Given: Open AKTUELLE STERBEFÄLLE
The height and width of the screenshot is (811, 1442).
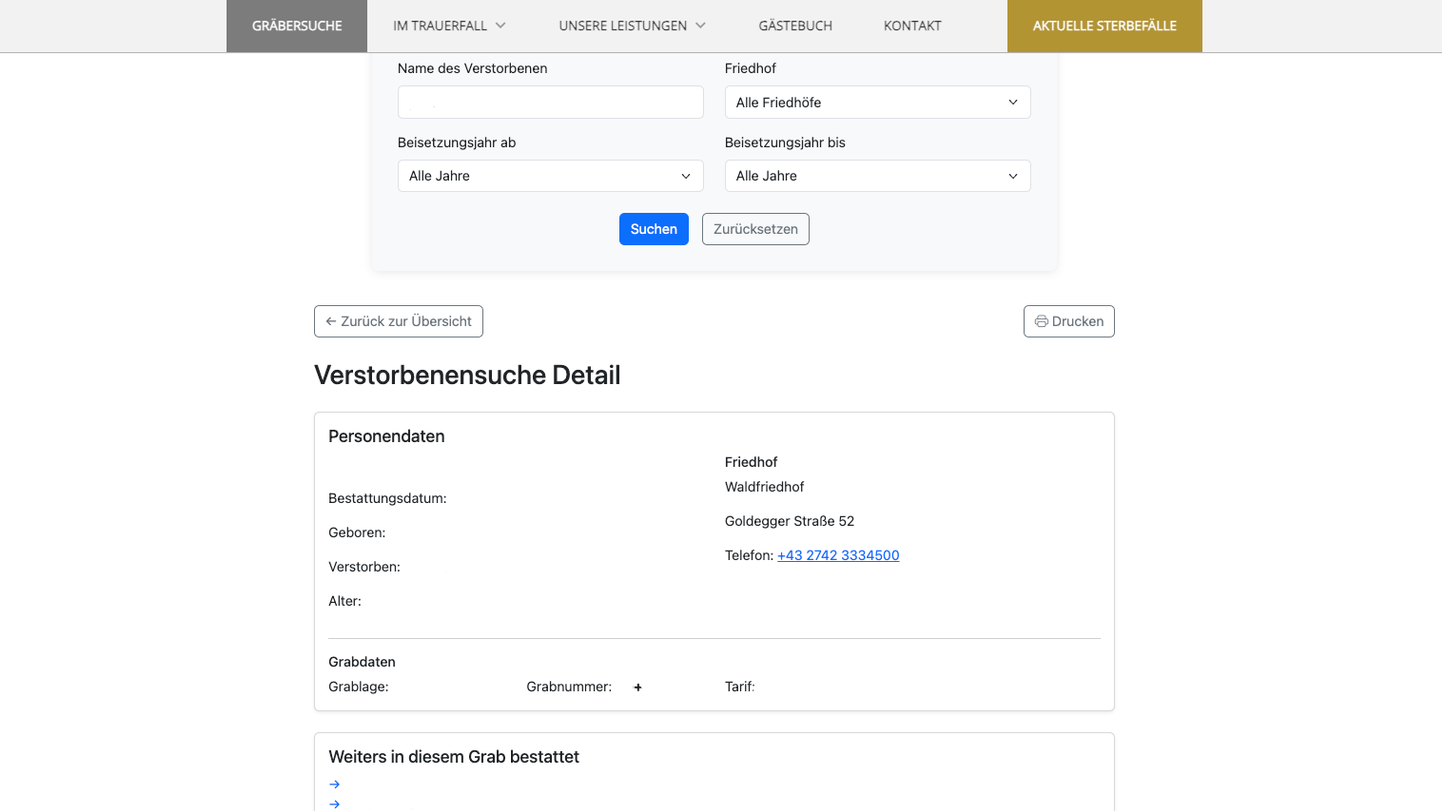Looking at the screenshot, I should 1104,25.
